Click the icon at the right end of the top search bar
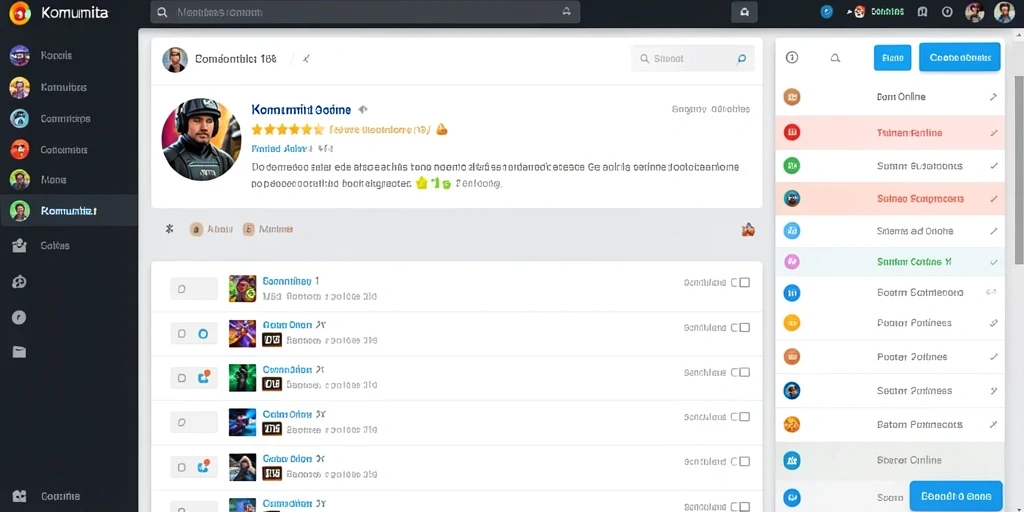This screenshot has width=1024, height=512. pos(566,12)
